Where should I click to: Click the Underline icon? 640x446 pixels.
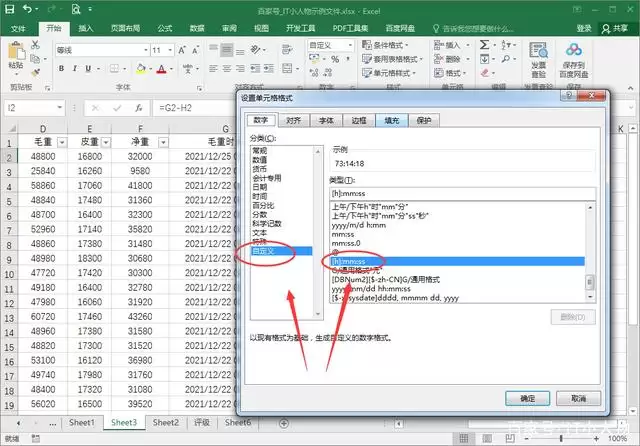pos(88,69)
